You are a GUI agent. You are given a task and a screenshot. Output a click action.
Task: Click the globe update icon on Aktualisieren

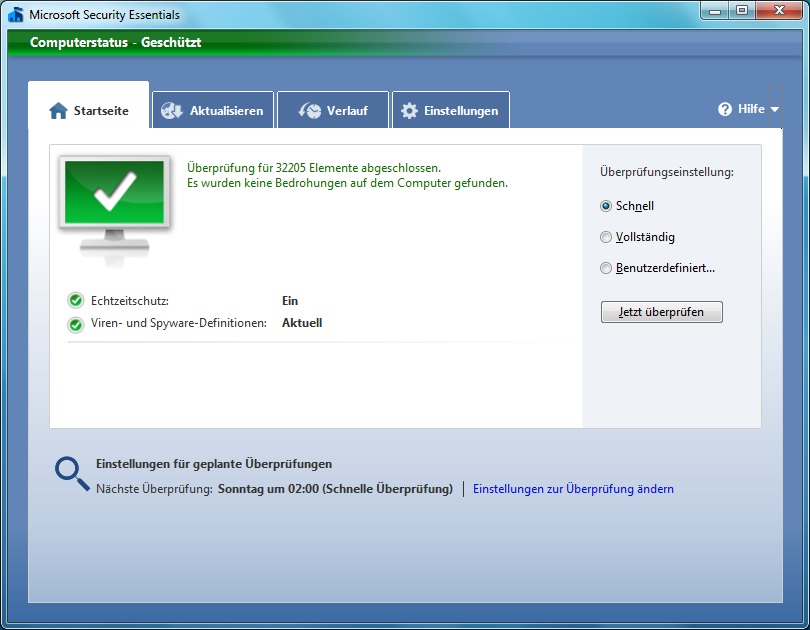coord(172,111)
